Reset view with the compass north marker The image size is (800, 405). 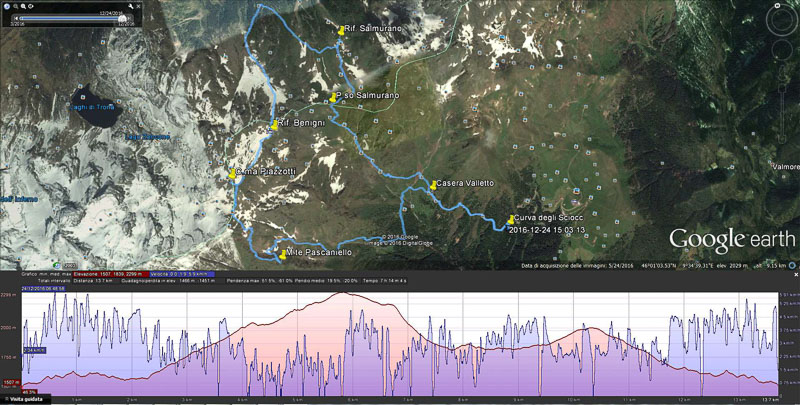click(x=778, y=6)
